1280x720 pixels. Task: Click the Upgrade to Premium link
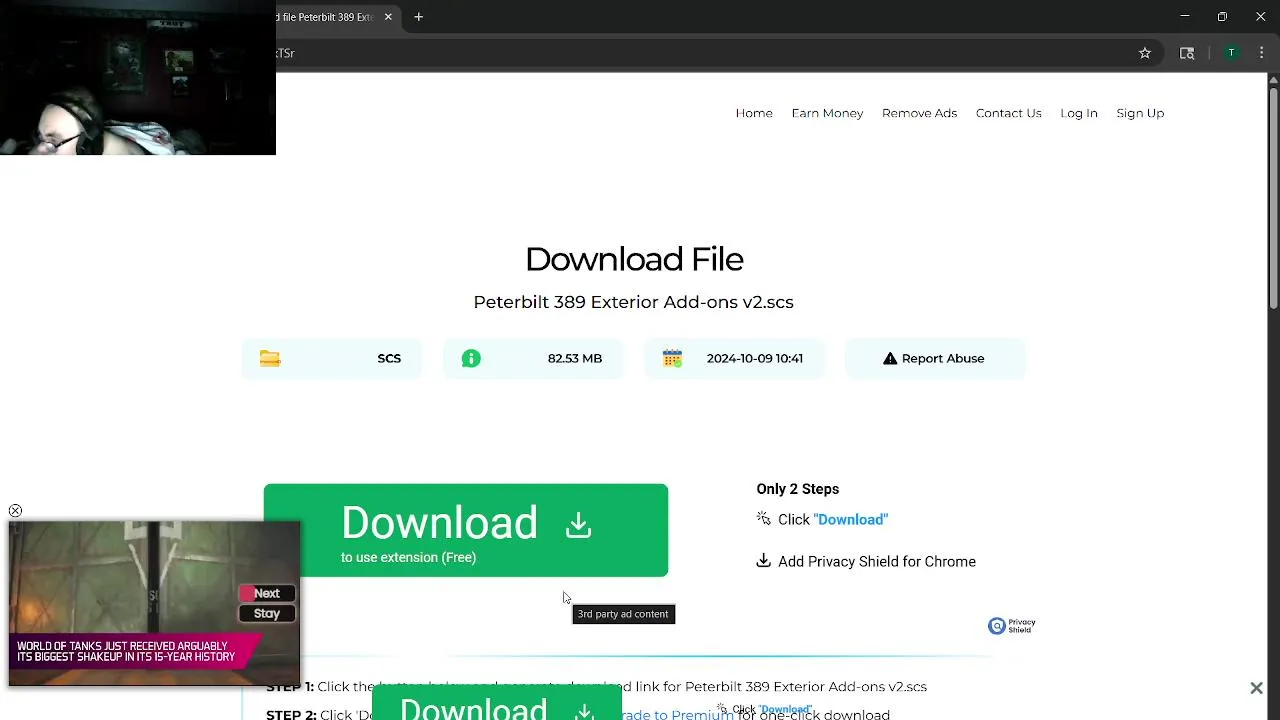(x=677, y=714)
